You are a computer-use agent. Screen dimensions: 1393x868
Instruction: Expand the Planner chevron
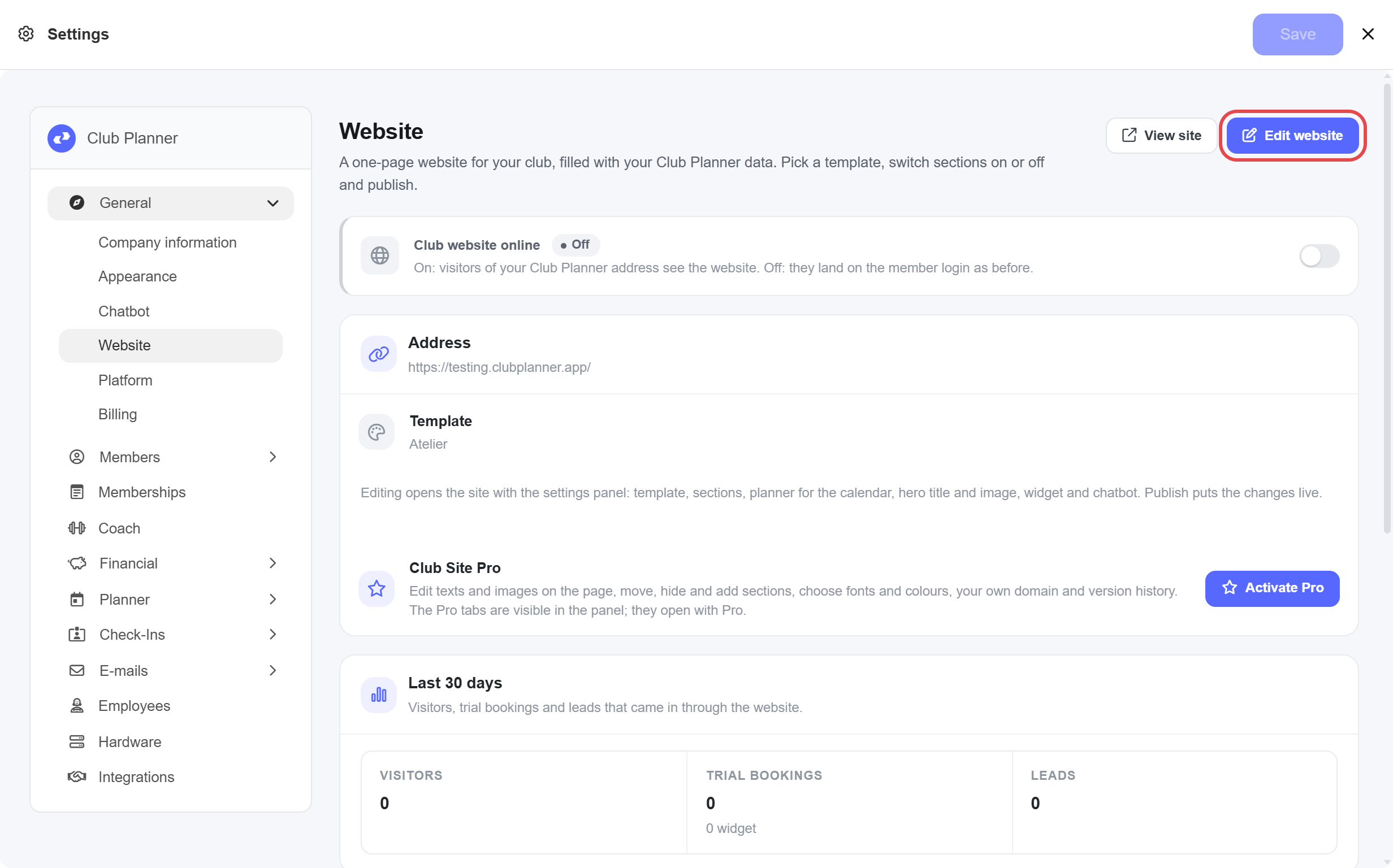click(272, 600)
